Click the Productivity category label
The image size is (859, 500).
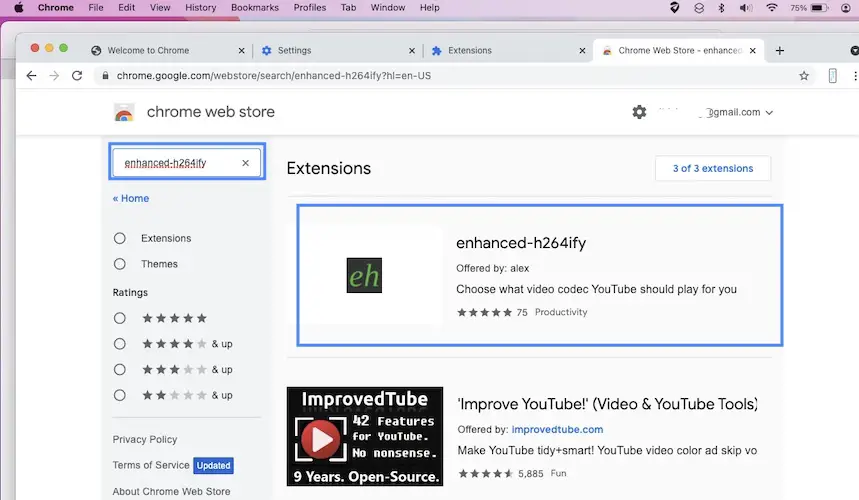pos(561,312)
